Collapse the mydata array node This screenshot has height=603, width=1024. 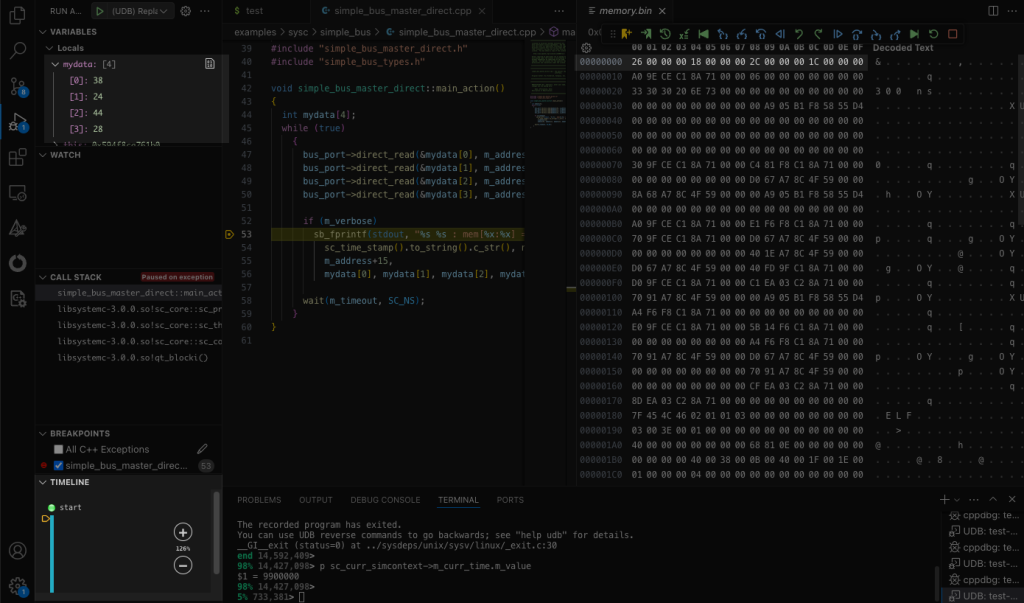pos(56,64)
